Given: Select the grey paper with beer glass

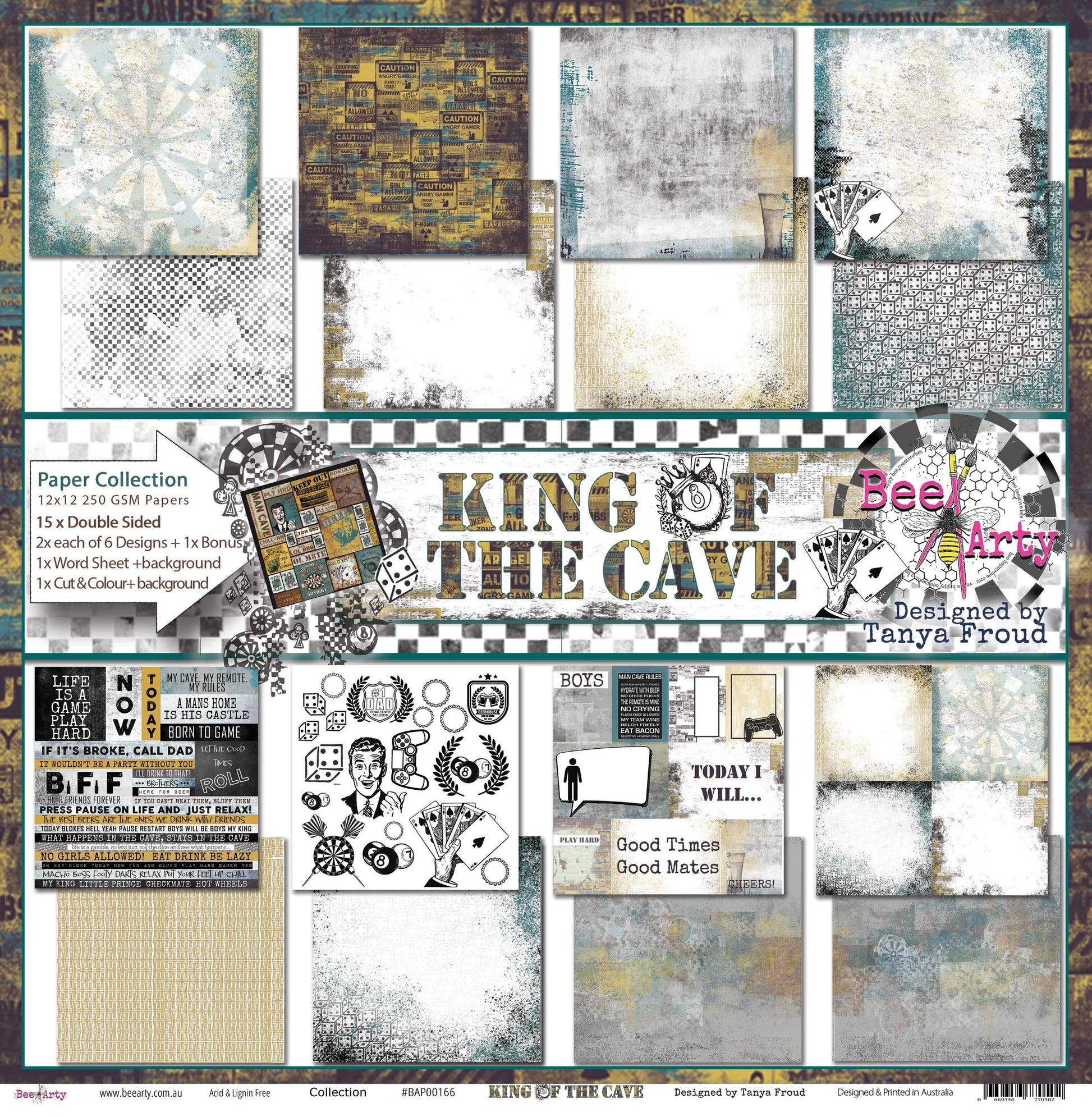Looking at the screenshot, I should point(677,144).
